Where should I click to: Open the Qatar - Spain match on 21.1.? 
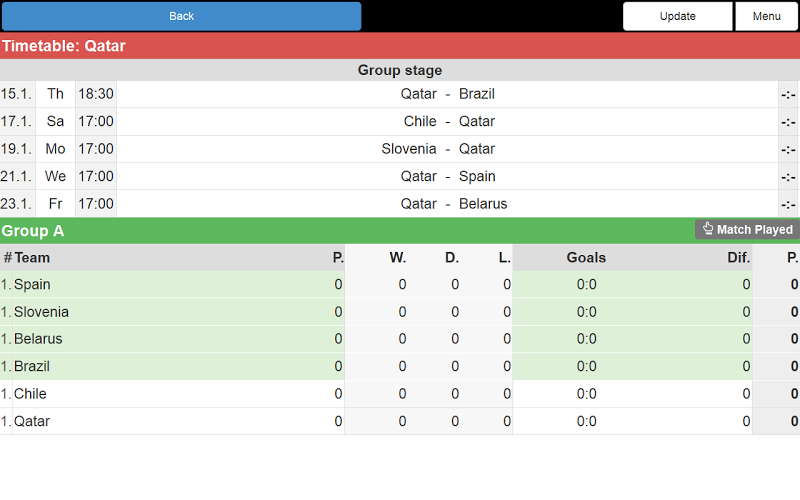(447, 176)
